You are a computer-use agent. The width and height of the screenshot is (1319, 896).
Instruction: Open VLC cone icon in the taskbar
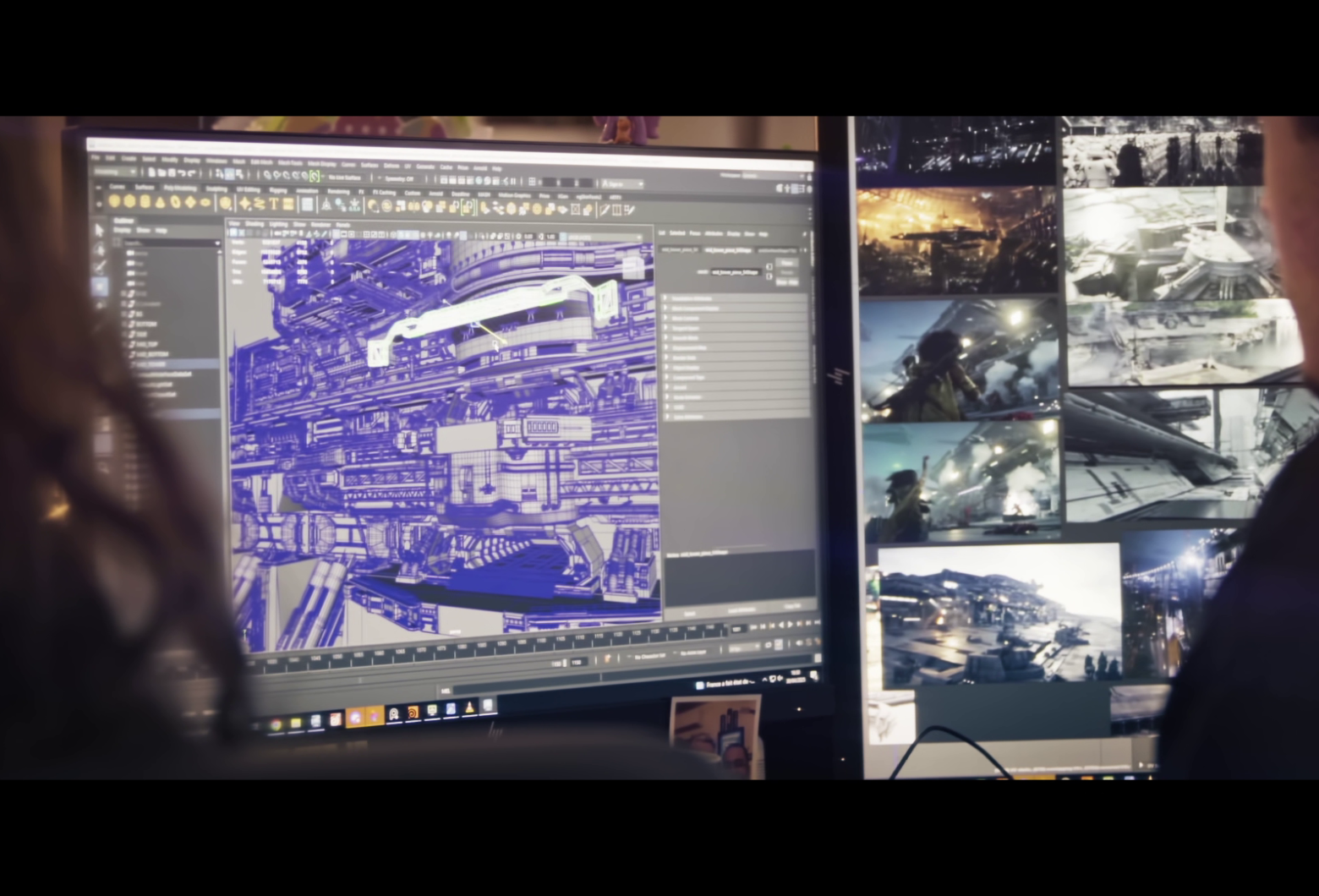click(470, 707)
